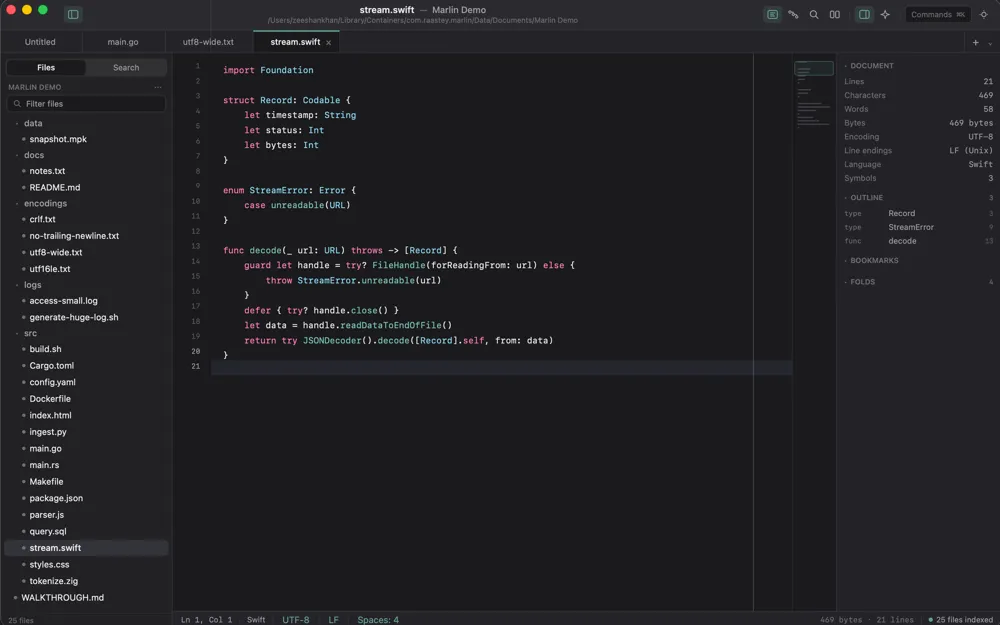This screenshot has width=1000, height=625.
Task: Toggle the left sidebar icon near traffic lights
Action: pos(73,14)
